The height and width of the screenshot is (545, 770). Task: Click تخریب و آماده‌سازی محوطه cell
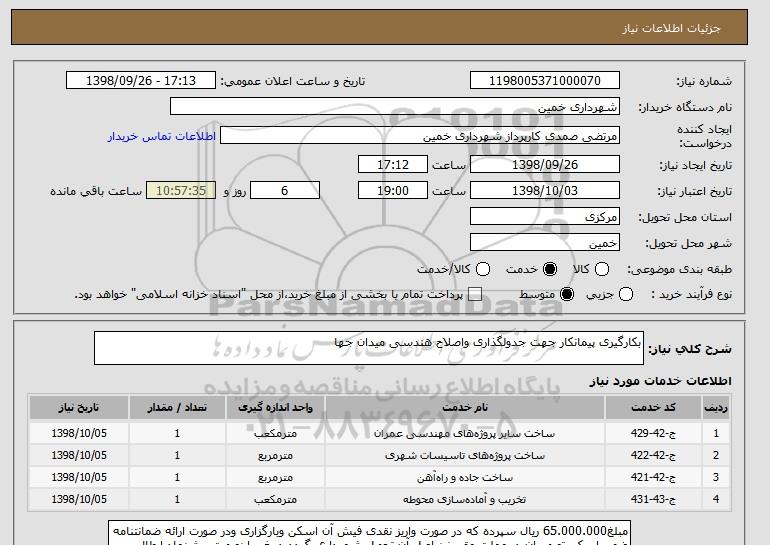(465, 499)
